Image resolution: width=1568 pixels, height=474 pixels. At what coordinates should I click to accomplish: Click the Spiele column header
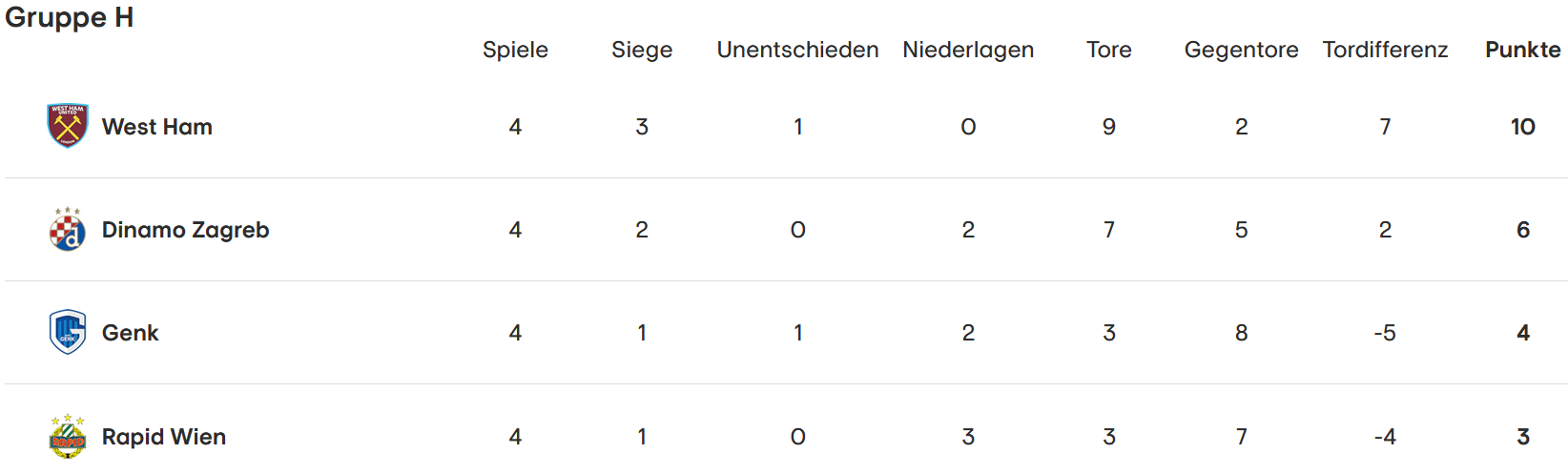pos(515,50)
